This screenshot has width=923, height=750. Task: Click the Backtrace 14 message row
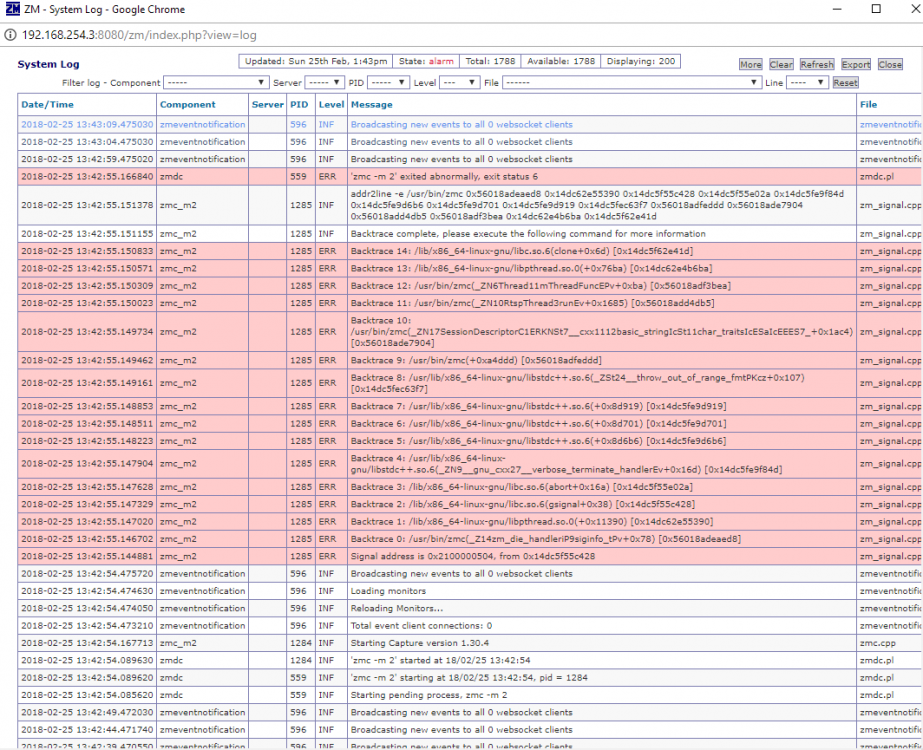pos(522,251)
